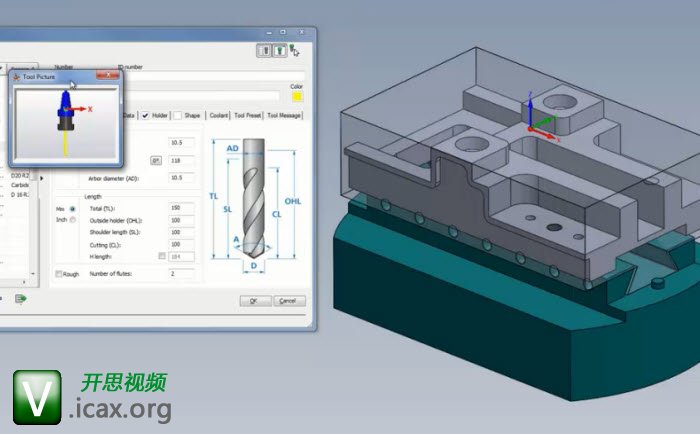Toggle the H length checkbox
Screen dimensions: 700x434
coord(162,256)
